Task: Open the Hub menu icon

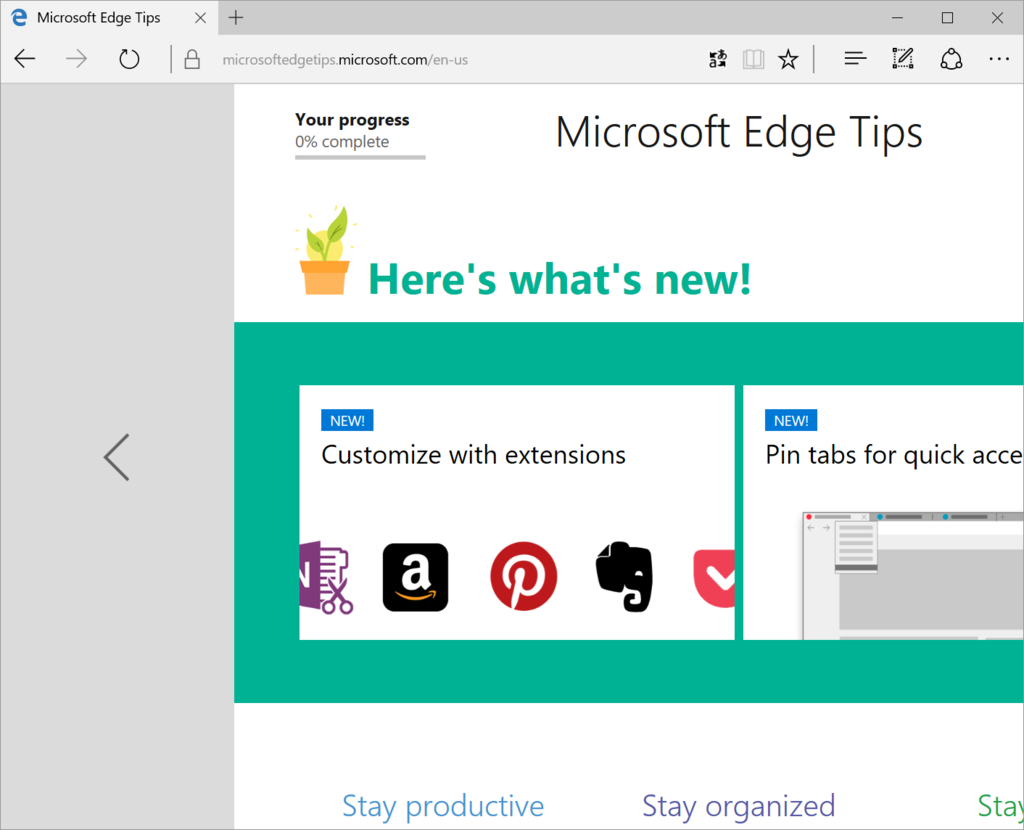Action: click(x=855, y=59)
